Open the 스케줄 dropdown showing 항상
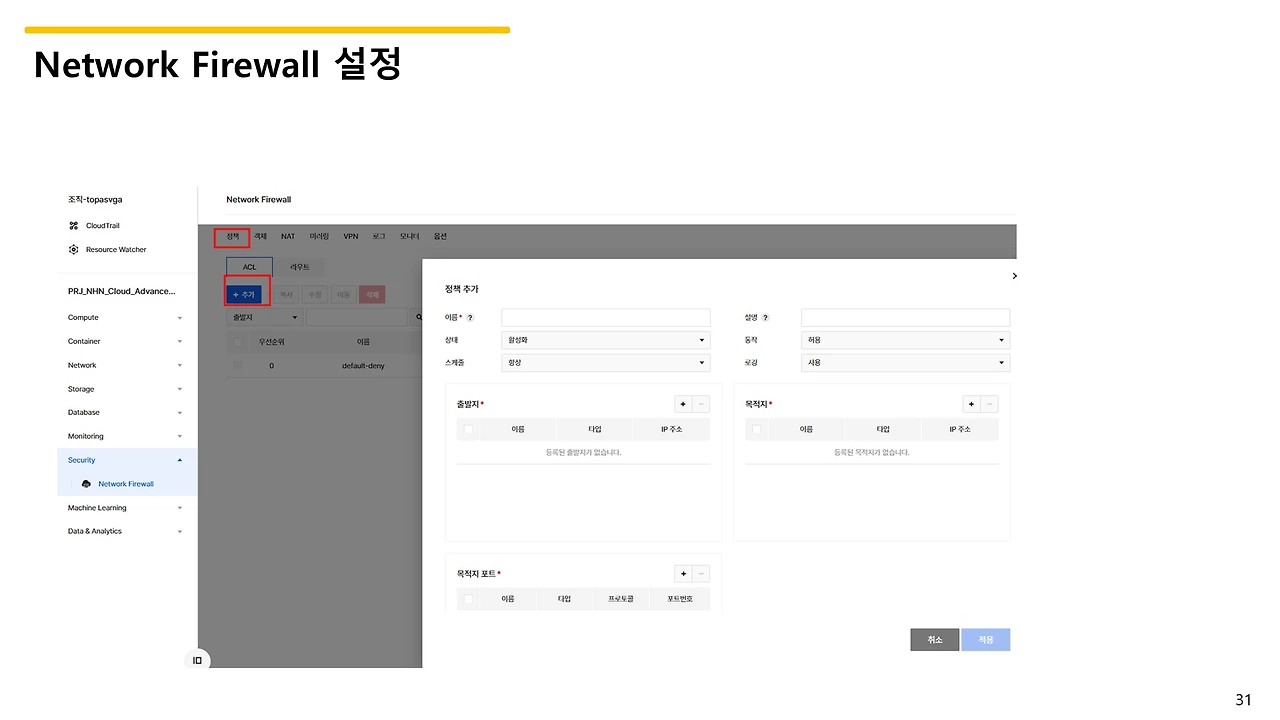 click(606, 363)
